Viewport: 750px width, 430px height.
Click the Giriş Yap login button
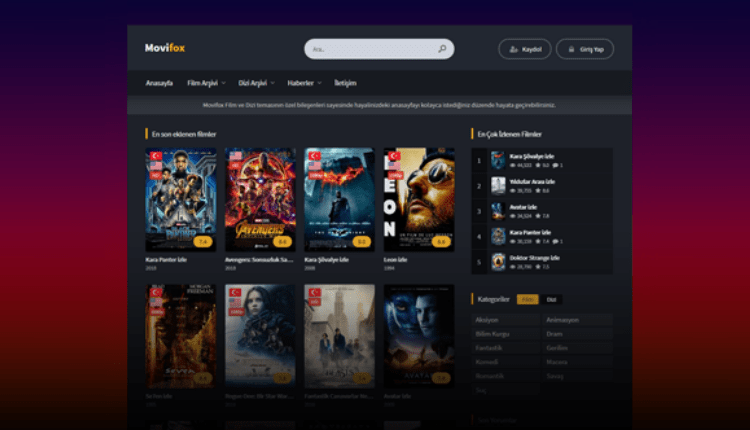pyautogui.click(x=585, y=49)
